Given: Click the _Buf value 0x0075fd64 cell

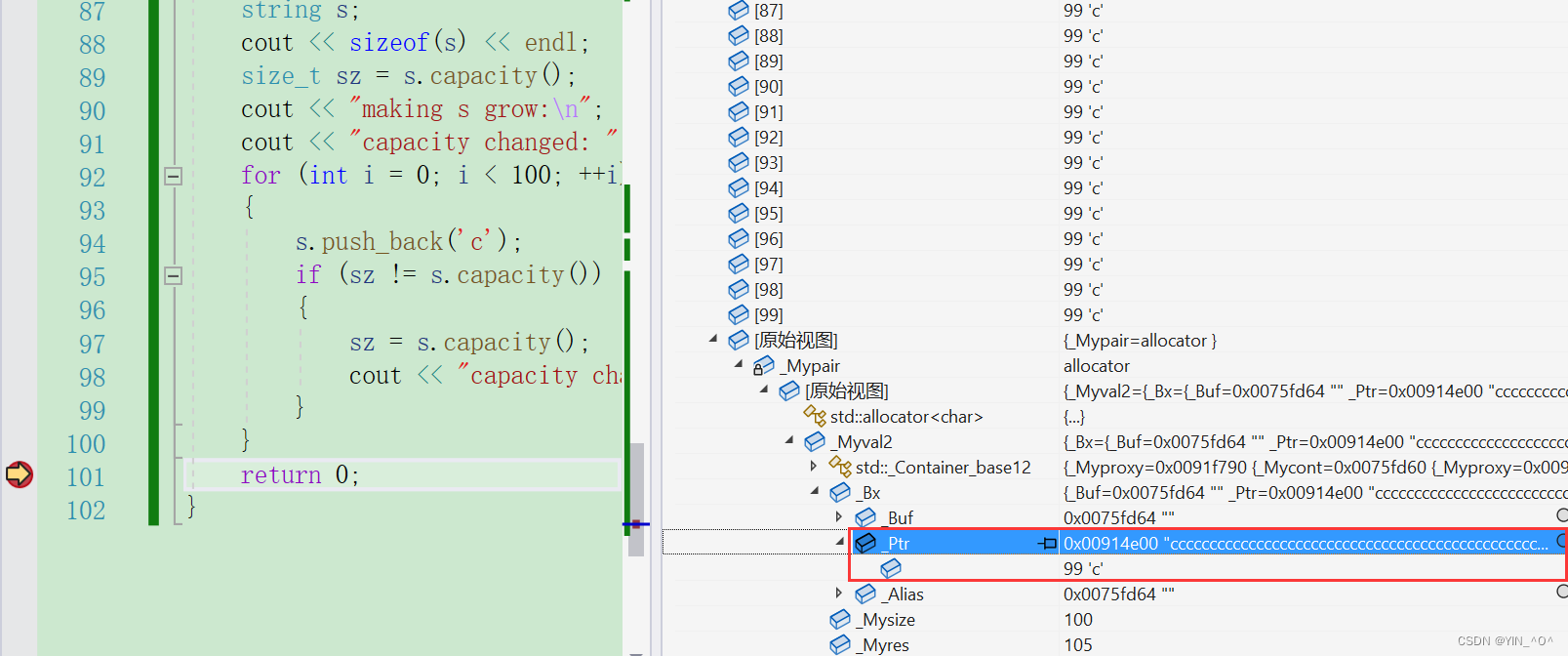Looking at the screenshot, I should [1119, 517].
